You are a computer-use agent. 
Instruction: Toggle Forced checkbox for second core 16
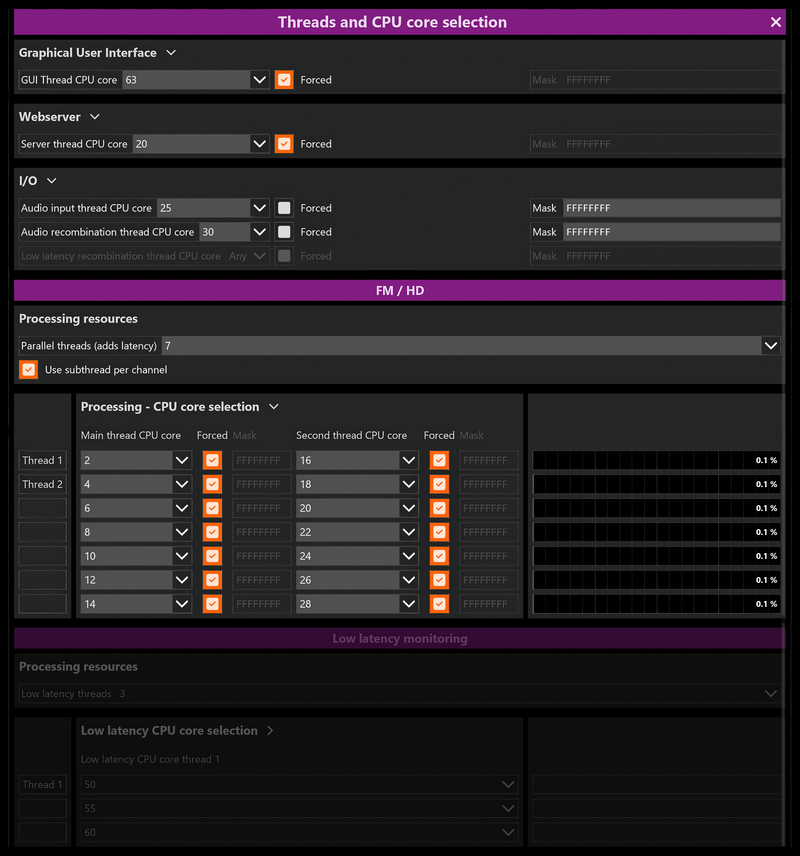pyautogui.click(x=439, y=460)
